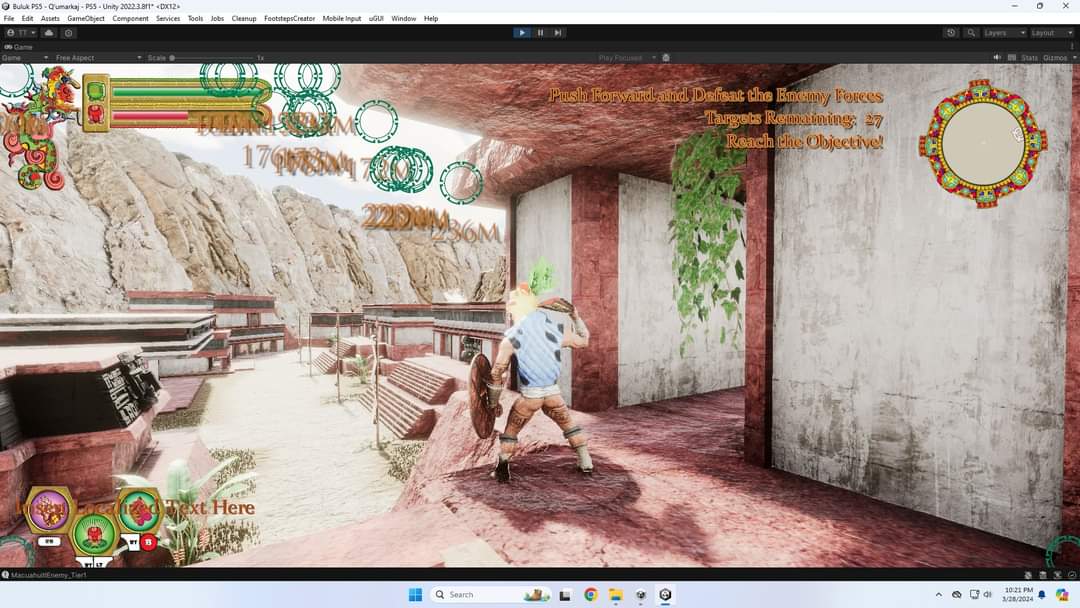1080x608 pixels.
Task: Open the Undo History icon
Action: click(x=951, y=32)
